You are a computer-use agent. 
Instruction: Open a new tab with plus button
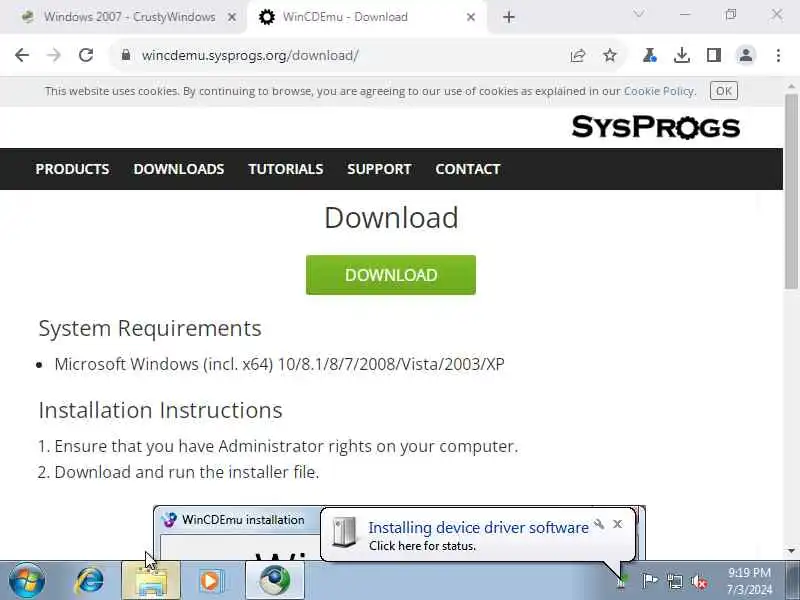509,17
